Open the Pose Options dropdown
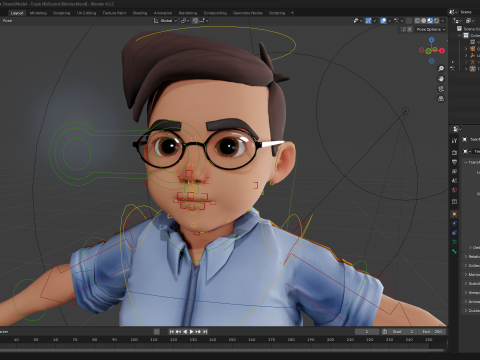 point(431,29)
